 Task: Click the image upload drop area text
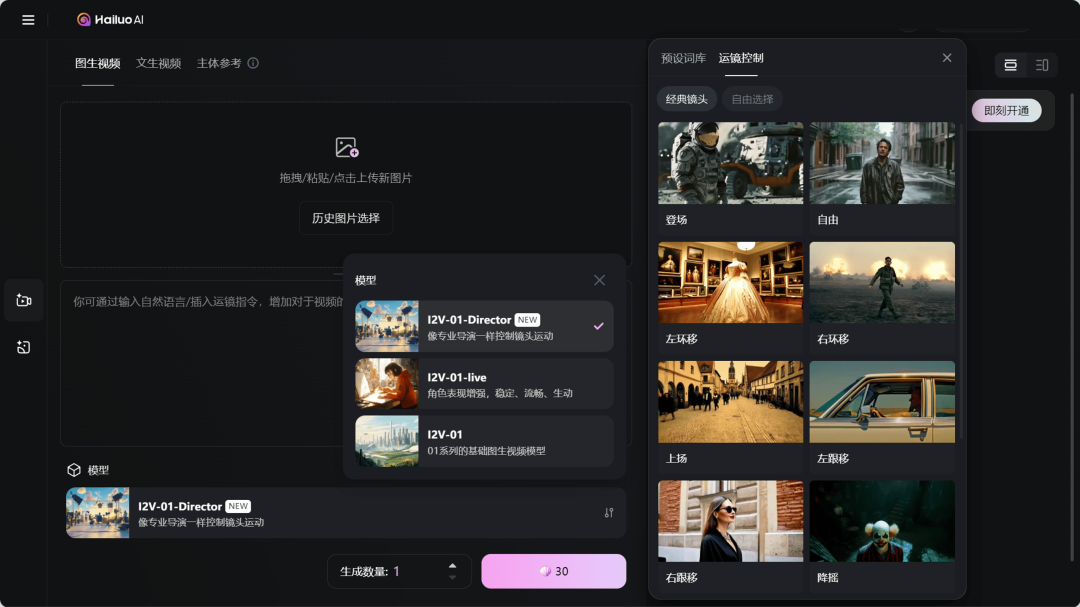click(x=346, y=178)
